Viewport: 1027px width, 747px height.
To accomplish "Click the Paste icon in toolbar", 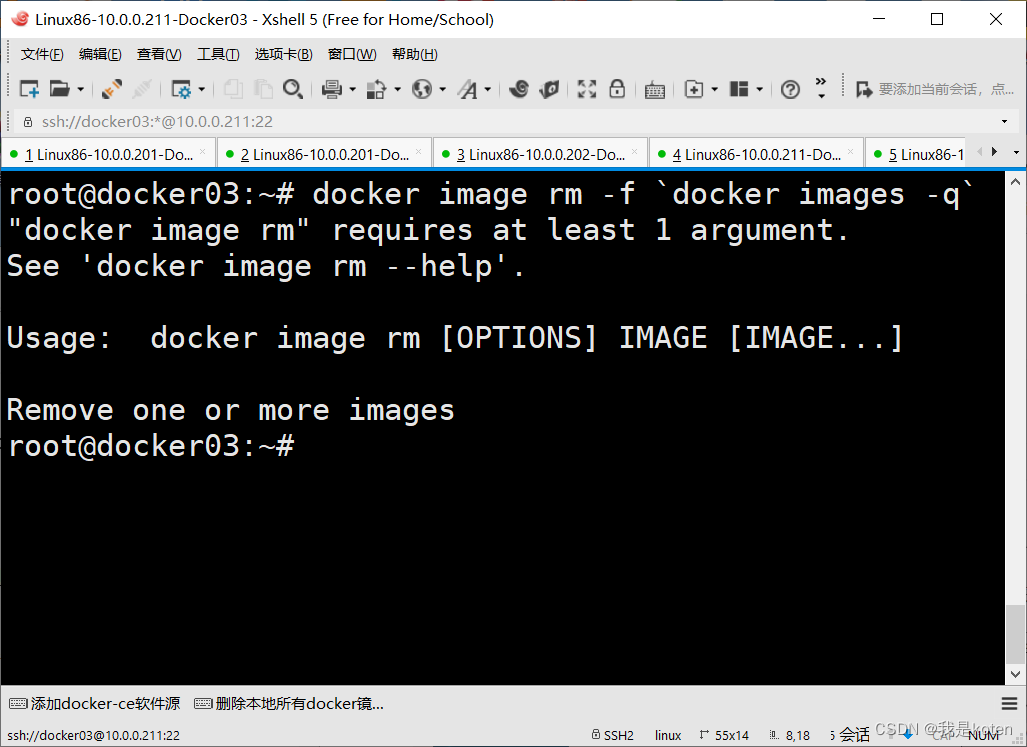I will pos(263,89).
